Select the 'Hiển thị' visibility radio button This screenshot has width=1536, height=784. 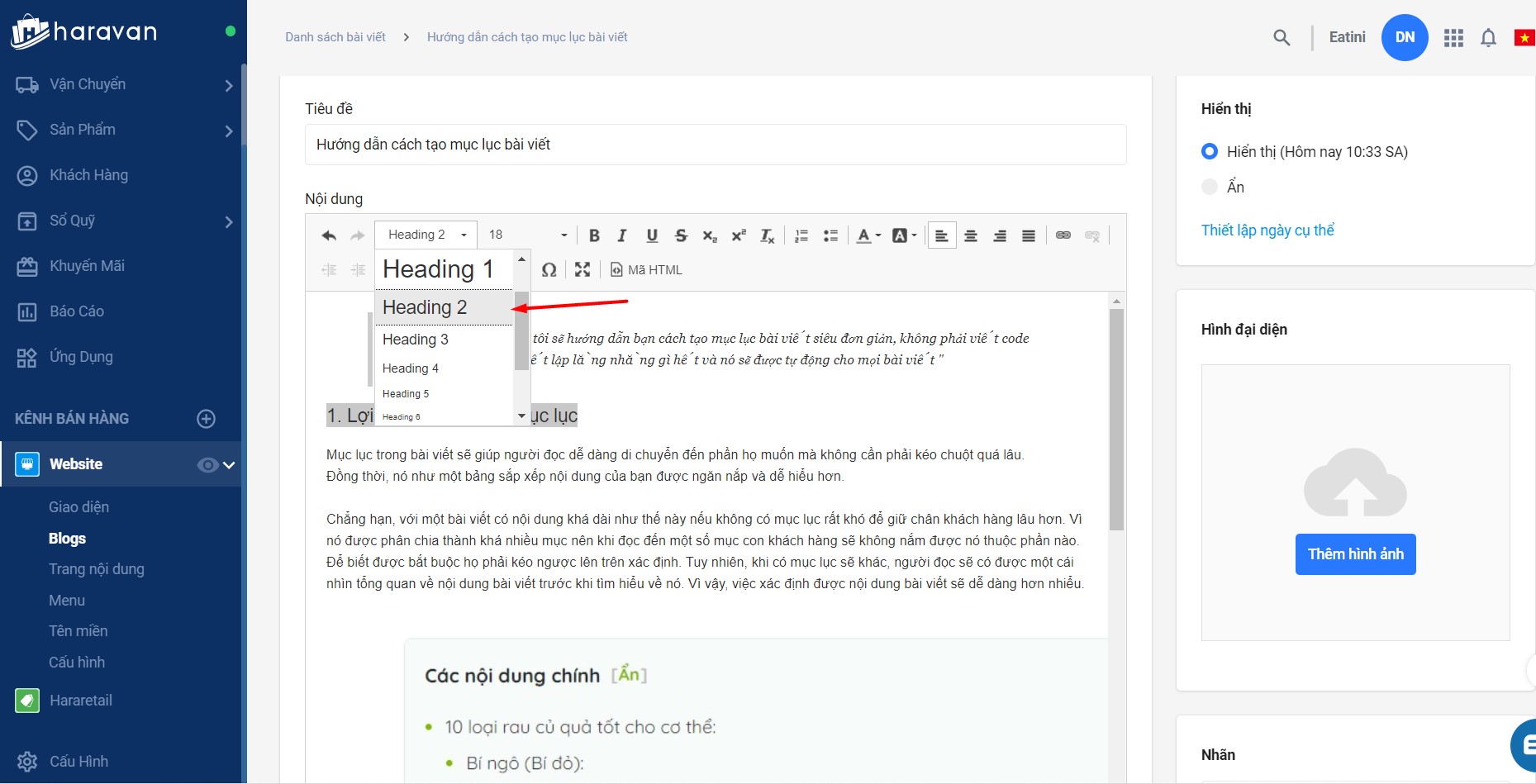tap(1210, 151)
